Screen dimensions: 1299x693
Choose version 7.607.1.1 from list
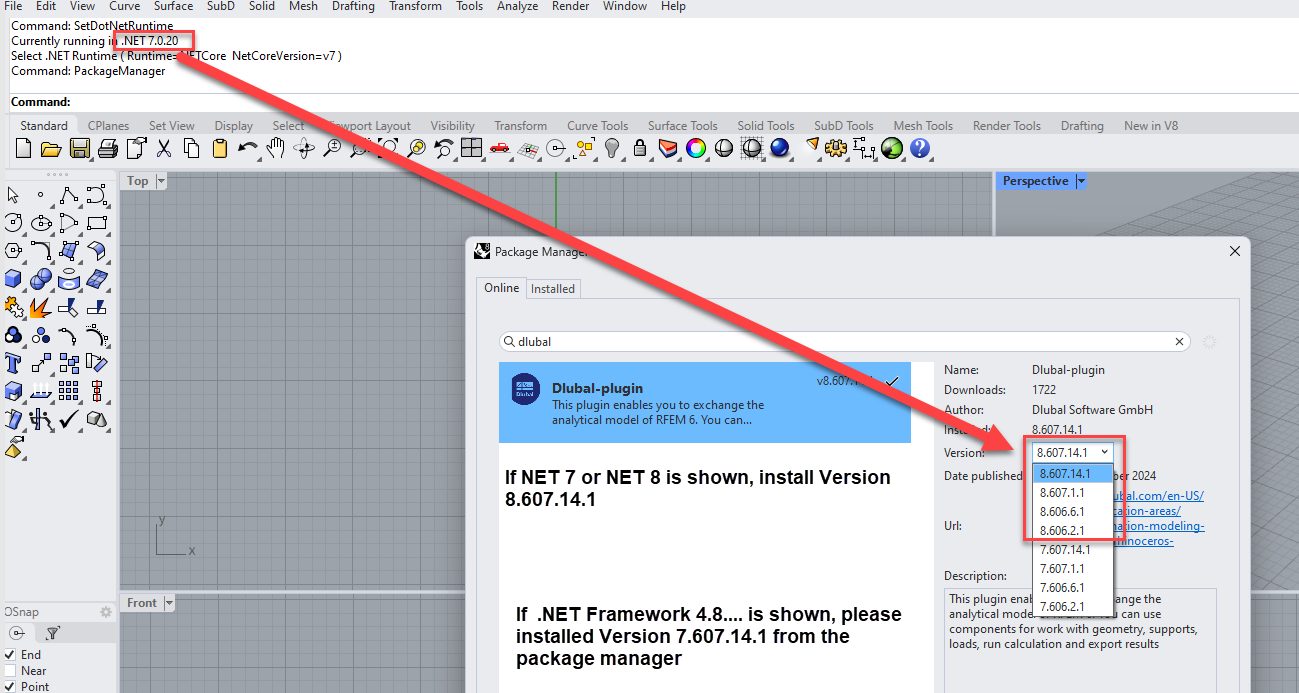click(x=1072, y=569)
